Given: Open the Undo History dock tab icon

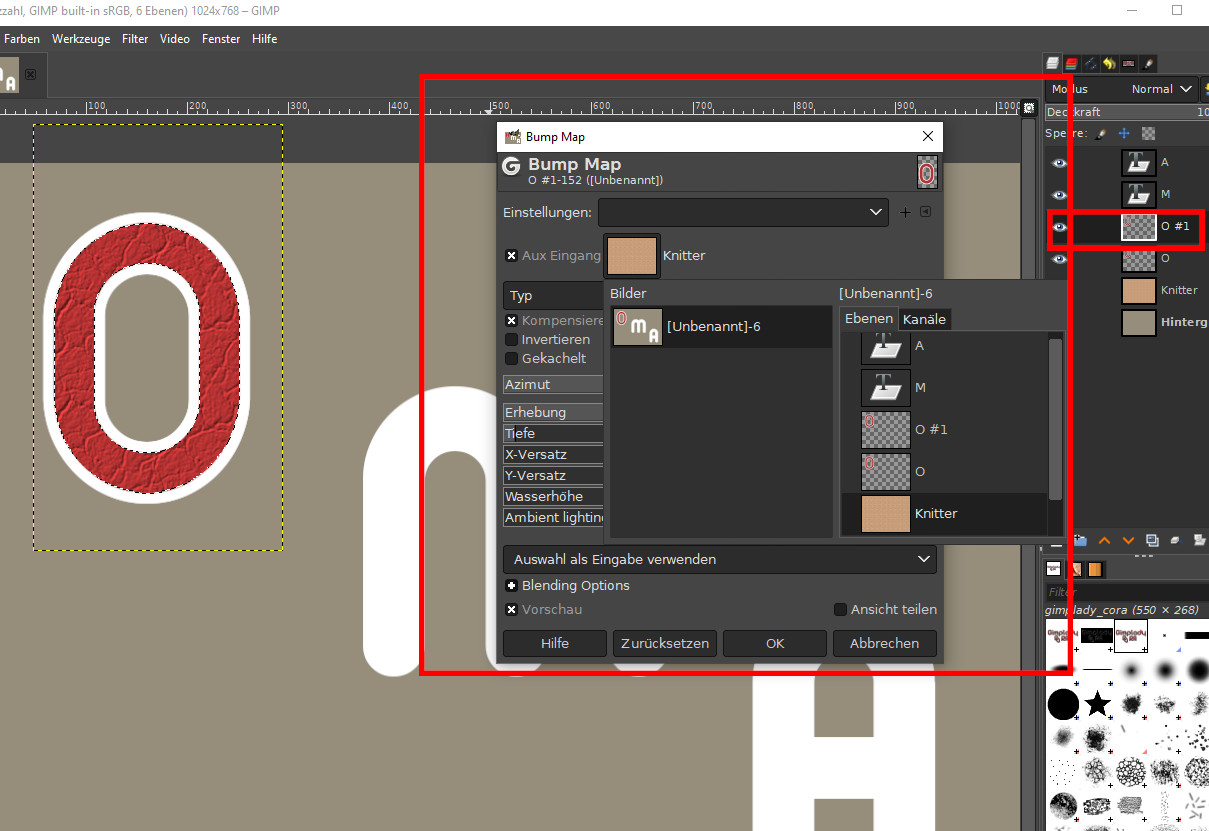Looking at the screenshot, I should pyautogui.click(x=1109, y=63).
